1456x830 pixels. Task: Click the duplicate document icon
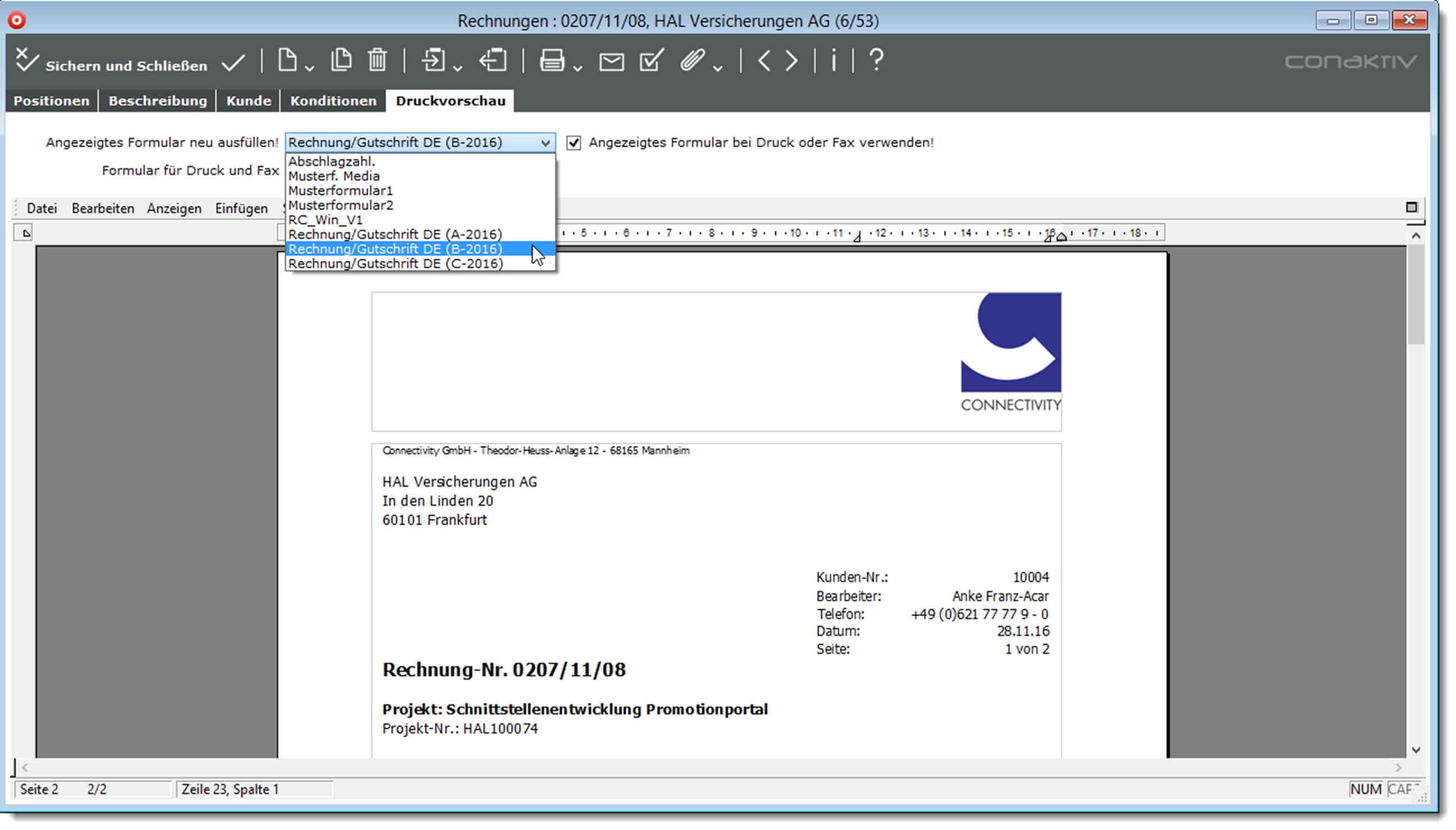(x=341, y=61)
